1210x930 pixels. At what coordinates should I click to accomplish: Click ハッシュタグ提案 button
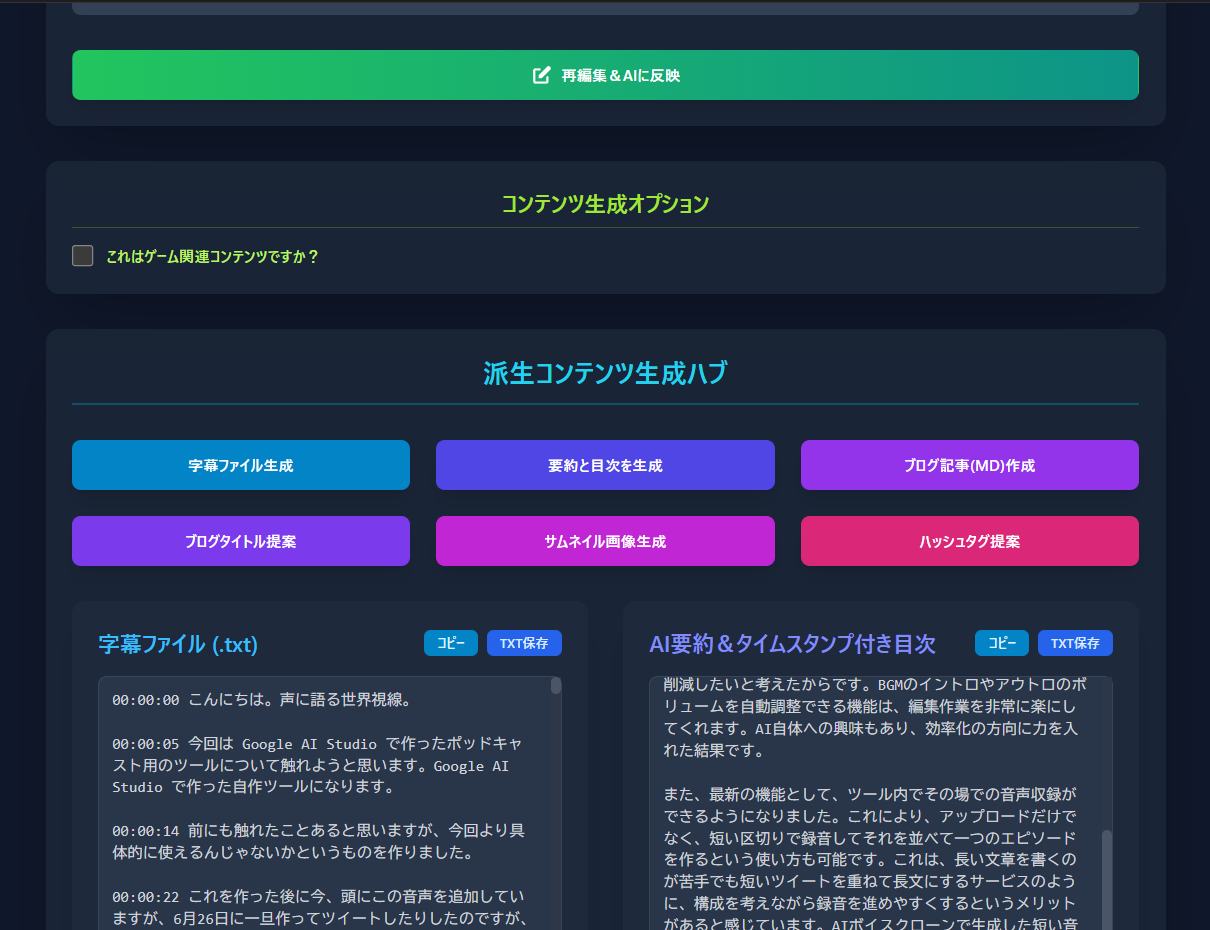(x=970, y=541)
